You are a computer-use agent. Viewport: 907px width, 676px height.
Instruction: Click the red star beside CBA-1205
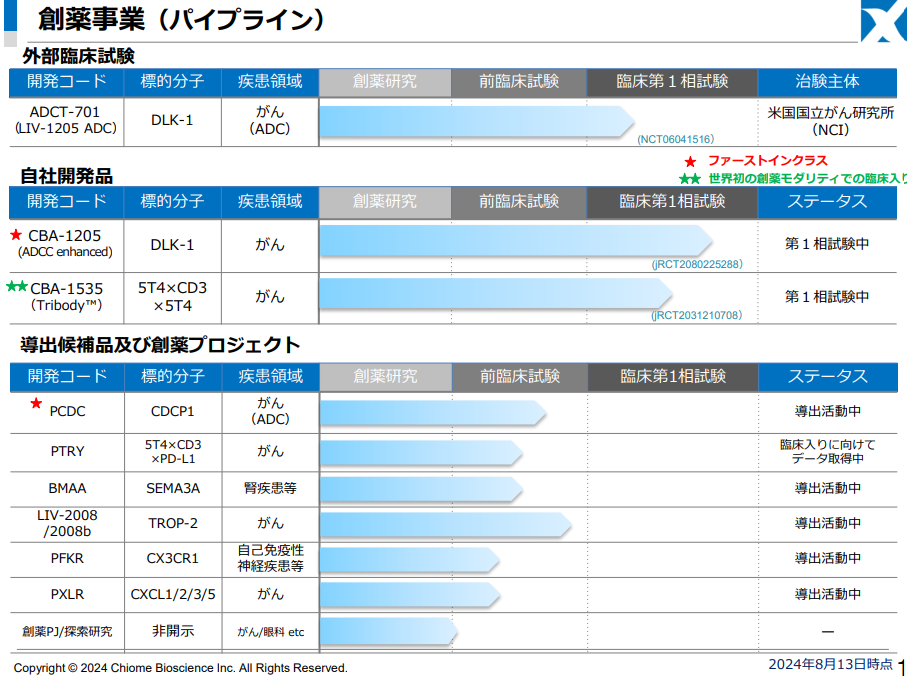[x=15, y=235]
